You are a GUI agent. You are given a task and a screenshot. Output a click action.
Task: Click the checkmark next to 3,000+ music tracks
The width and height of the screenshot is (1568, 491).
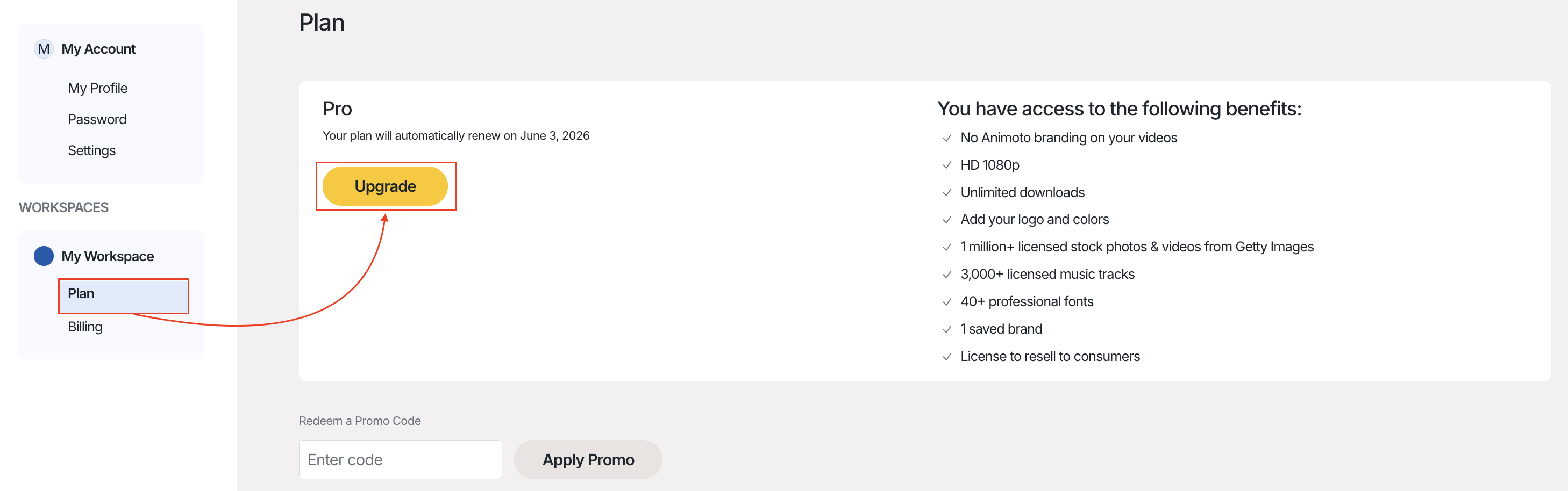[946, 275]
